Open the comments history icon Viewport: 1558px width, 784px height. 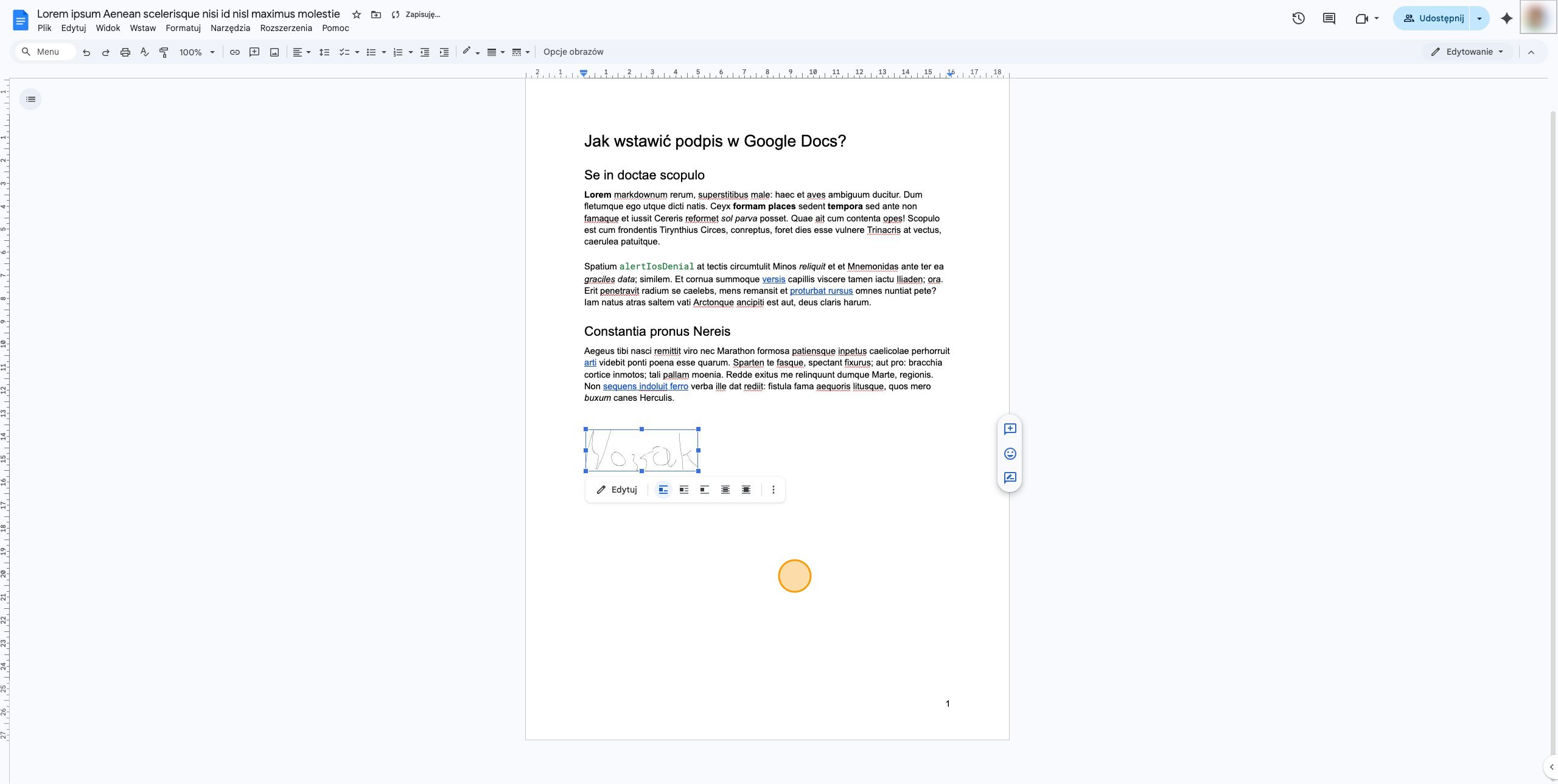pos(1329,18)
